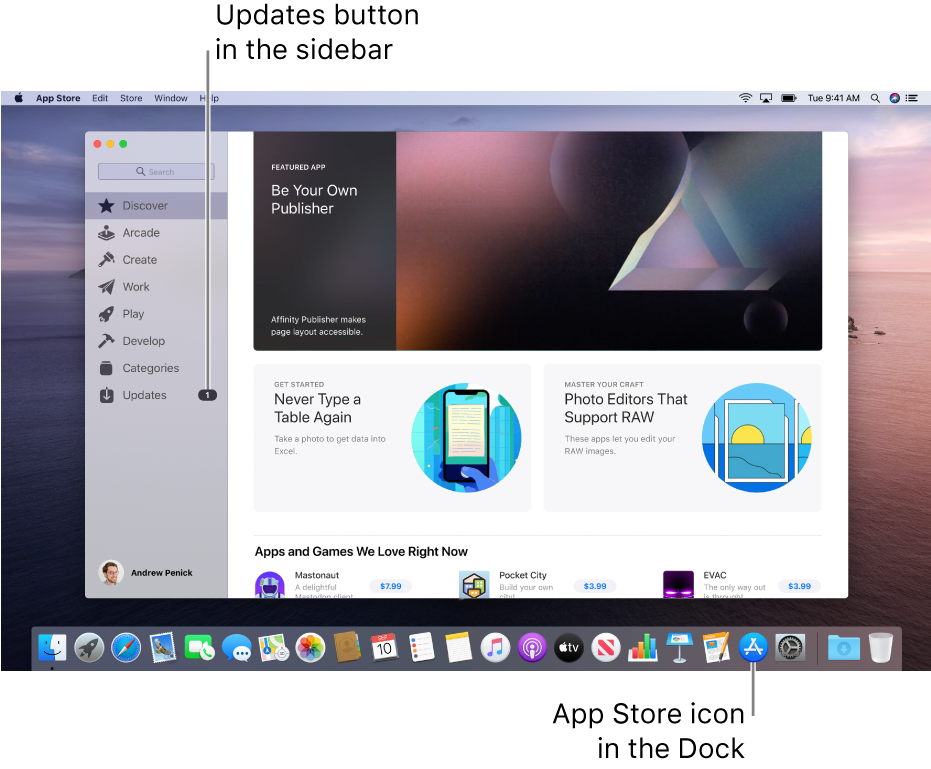
Task: Open the Downloads folder in the Dock
Action: pos(844,647)
